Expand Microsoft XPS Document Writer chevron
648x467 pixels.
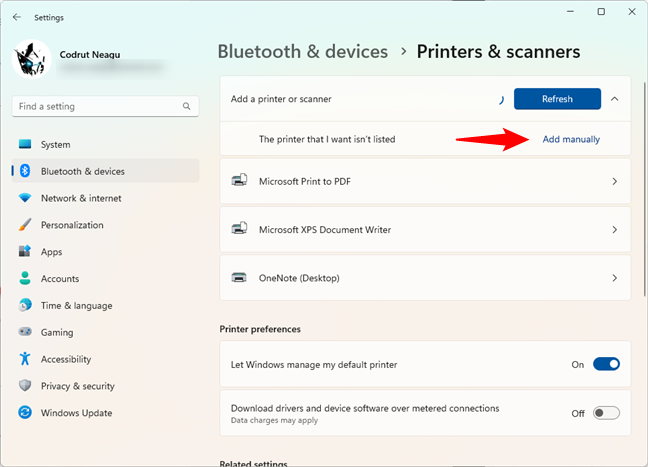pos(615,229)
